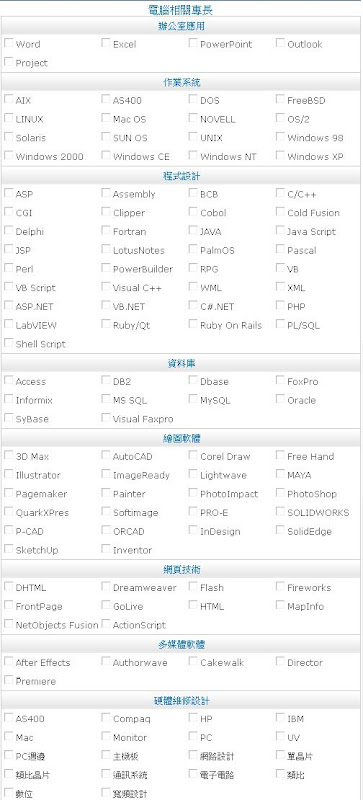
Task: Check the Compaq hardware option
Action: point(106,718)
